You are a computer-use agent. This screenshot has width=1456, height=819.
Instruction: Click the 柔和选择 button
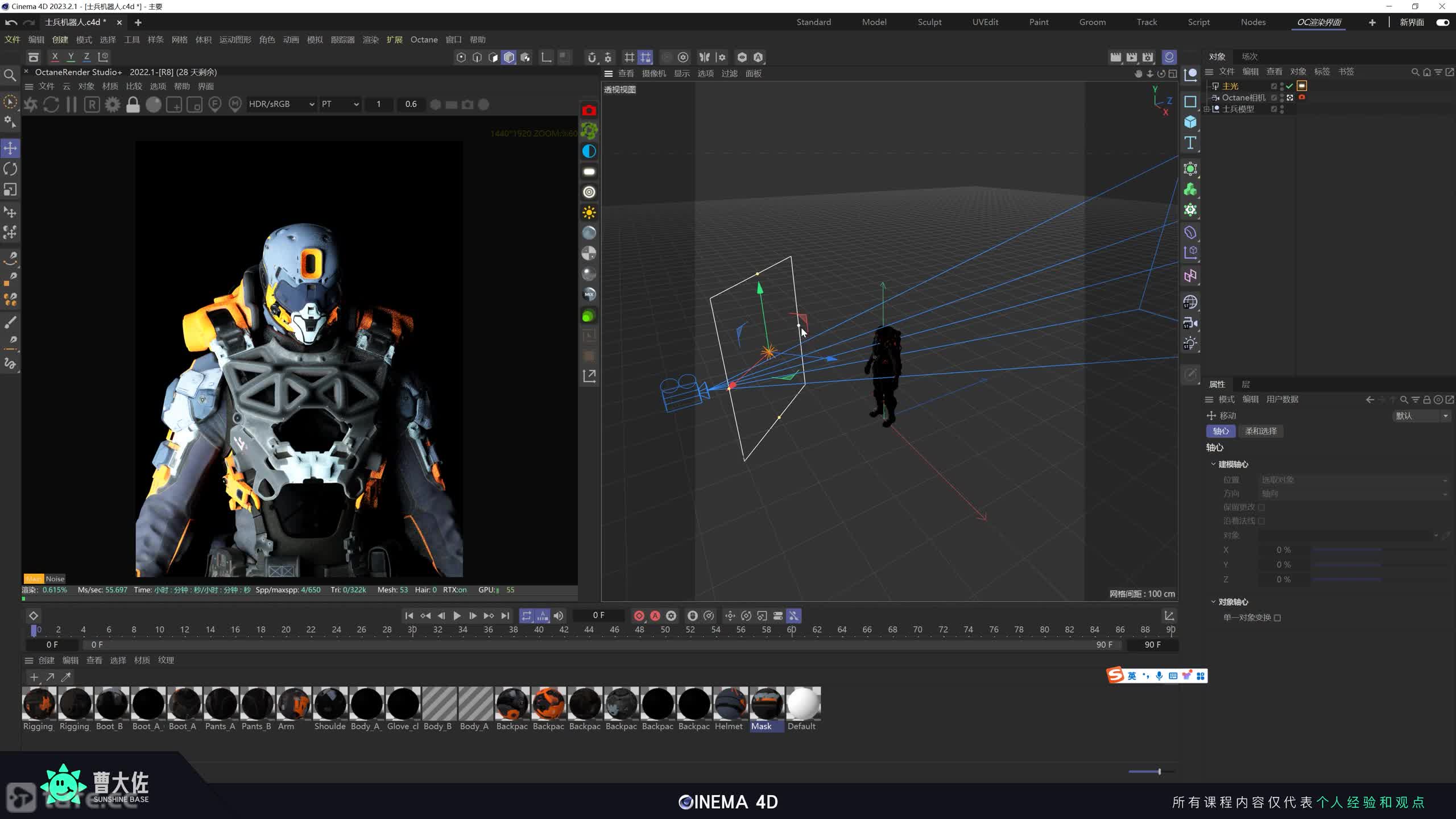1260,431
